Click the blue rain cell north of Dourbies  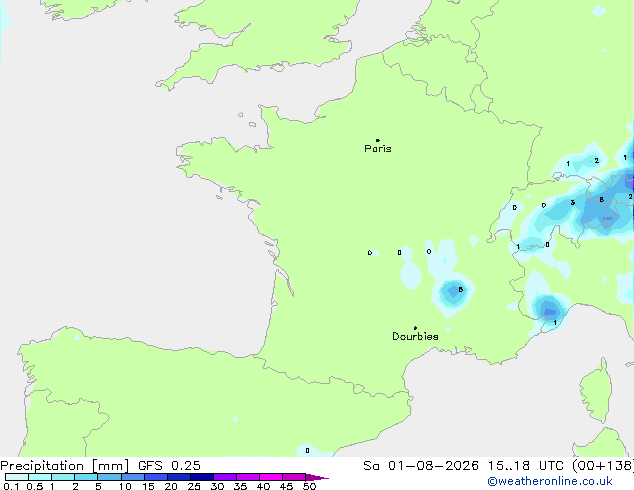[453, 292]
